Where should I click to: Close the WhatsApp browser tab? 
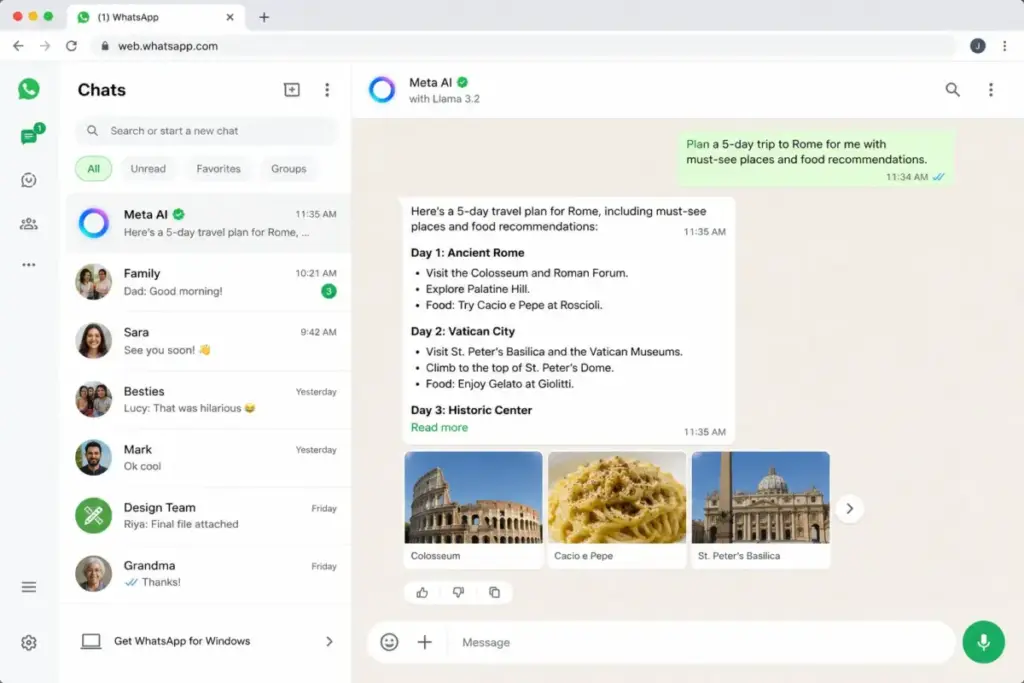(230, 18)
